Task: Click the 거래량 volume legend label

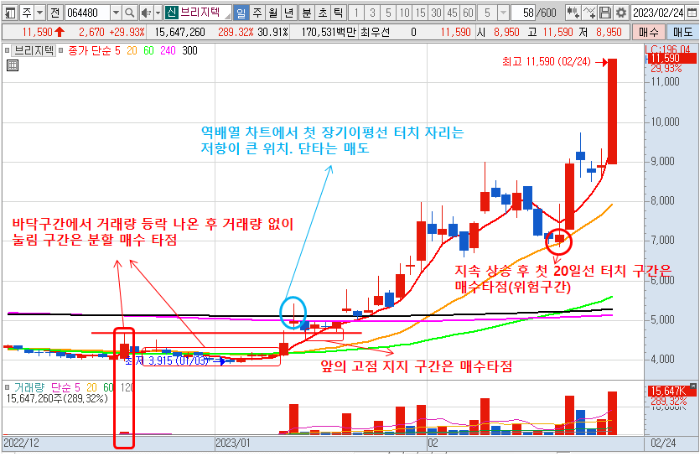Action: point(29,387)
